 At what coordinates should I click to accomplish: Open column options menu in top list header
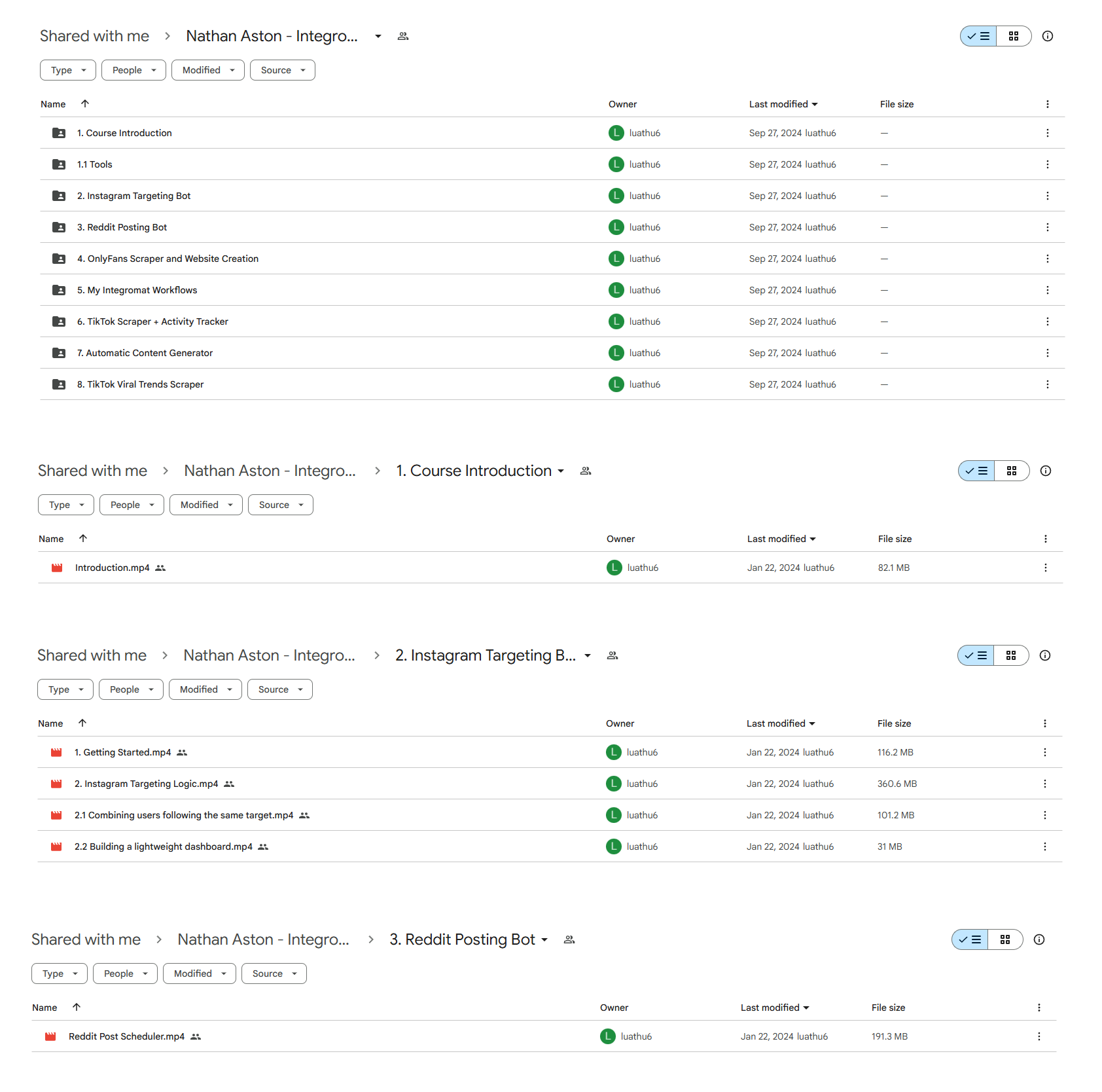[x=1047, y=104]
